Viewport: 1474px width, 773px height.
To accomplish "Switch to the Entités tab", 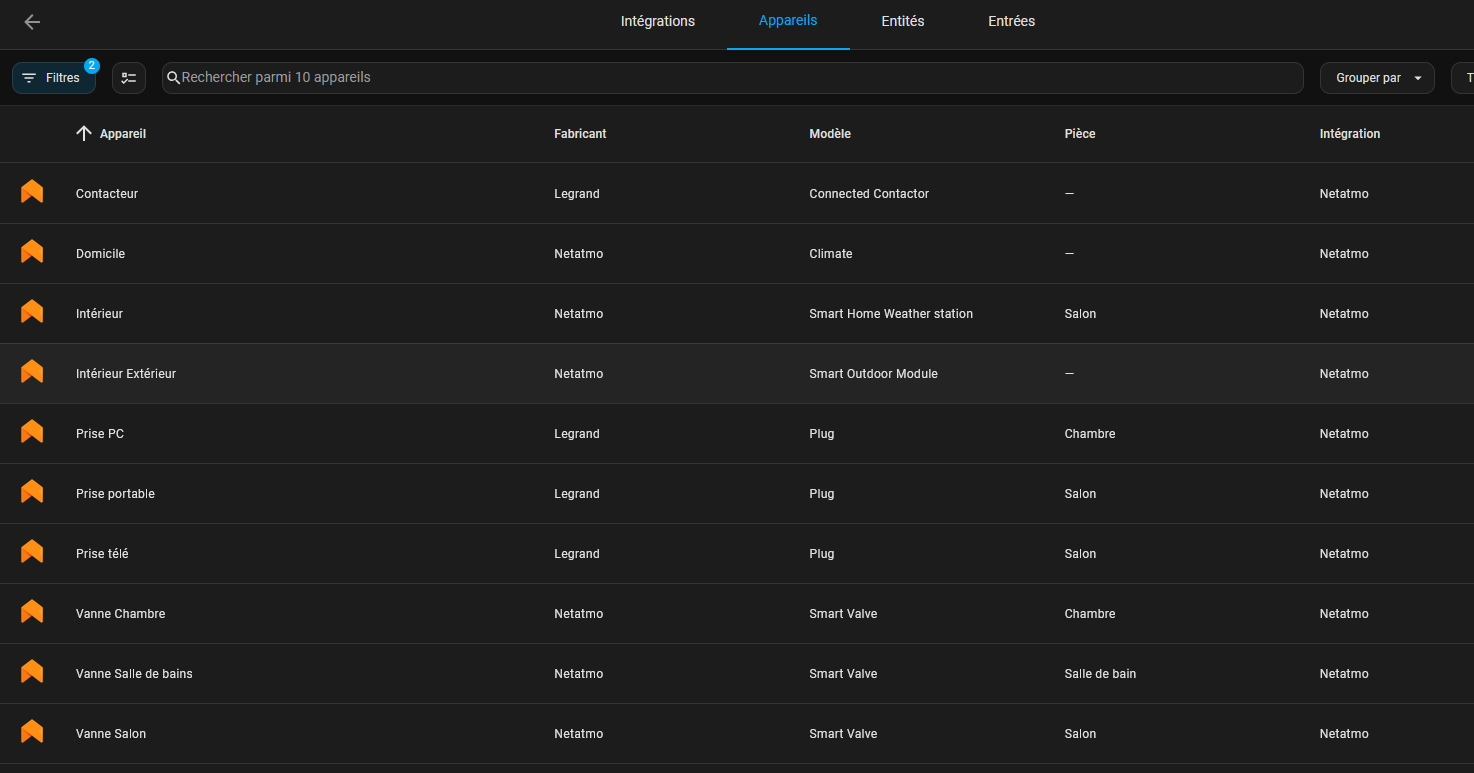I will click(x=902, y=22).
